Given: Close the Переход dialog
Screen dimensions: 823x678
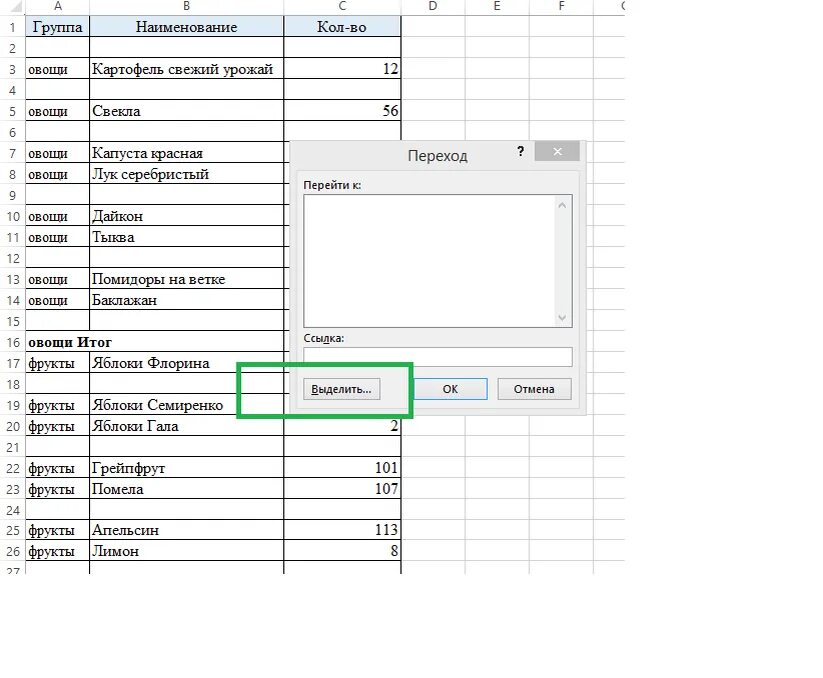Looking at the screenshot, I should pyautogui.click(x=557, y=152).
